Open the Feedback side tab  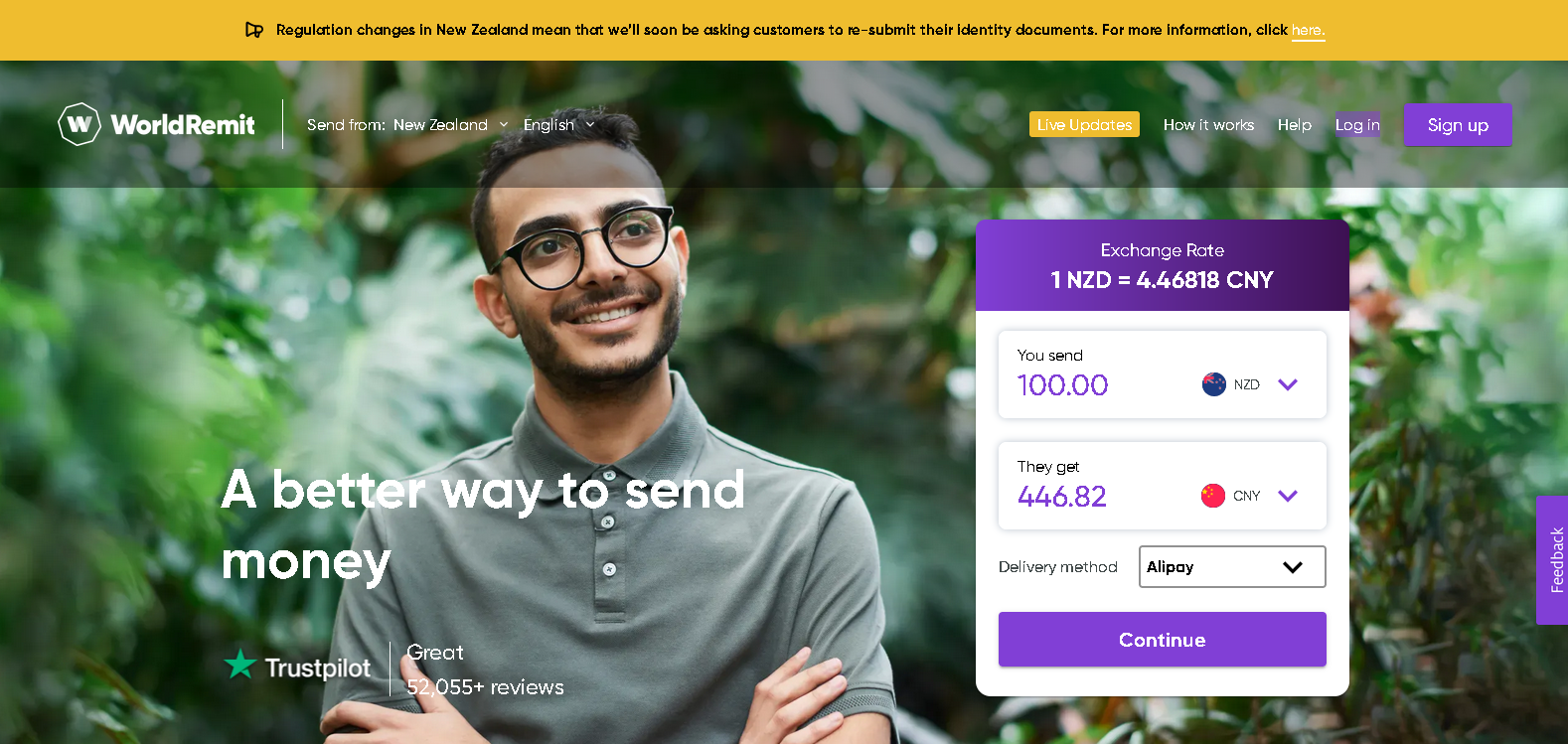pos(1552,560)
